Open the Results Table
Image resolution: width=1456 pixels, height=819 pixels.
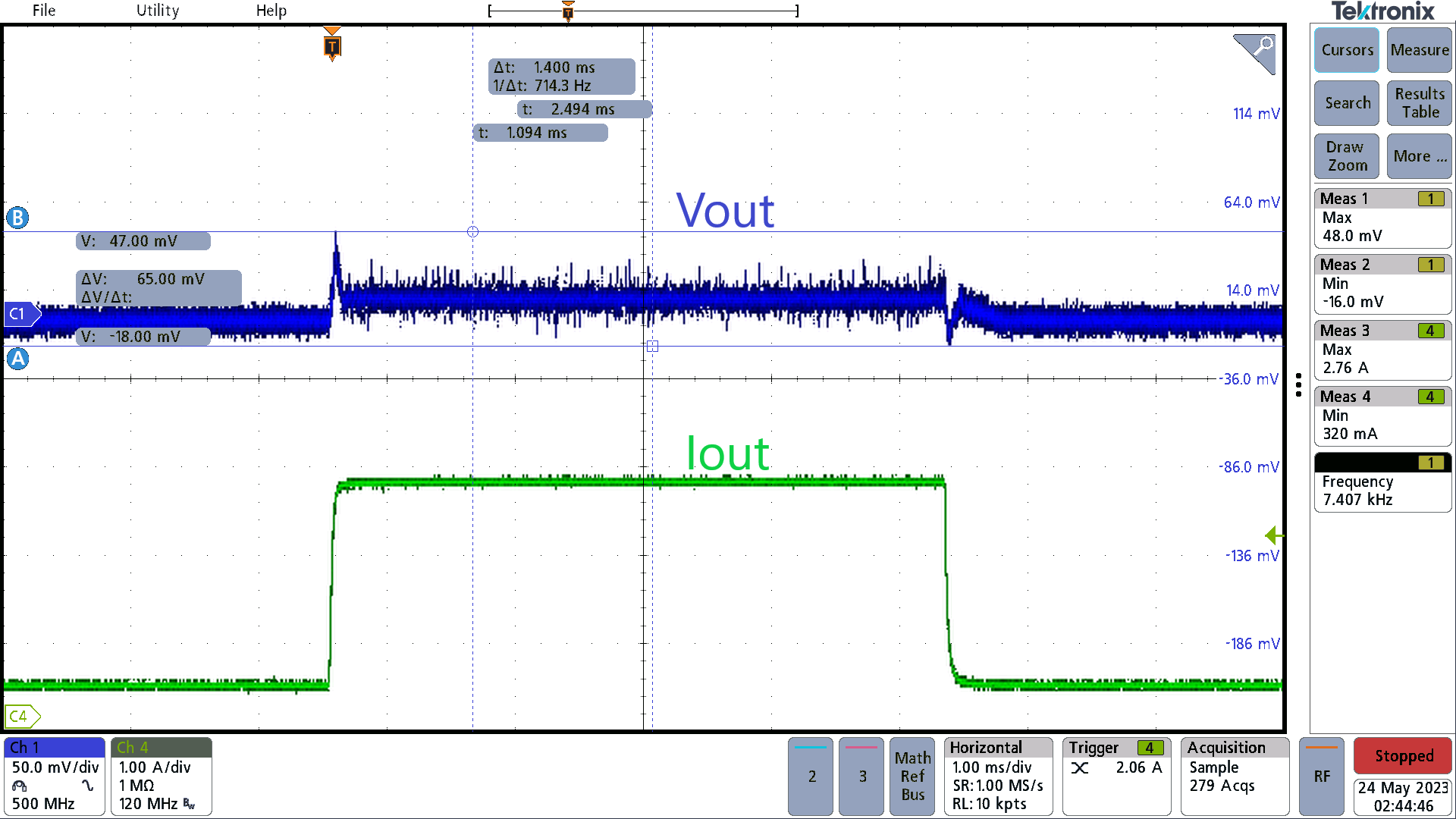[x=1418, y=103]
